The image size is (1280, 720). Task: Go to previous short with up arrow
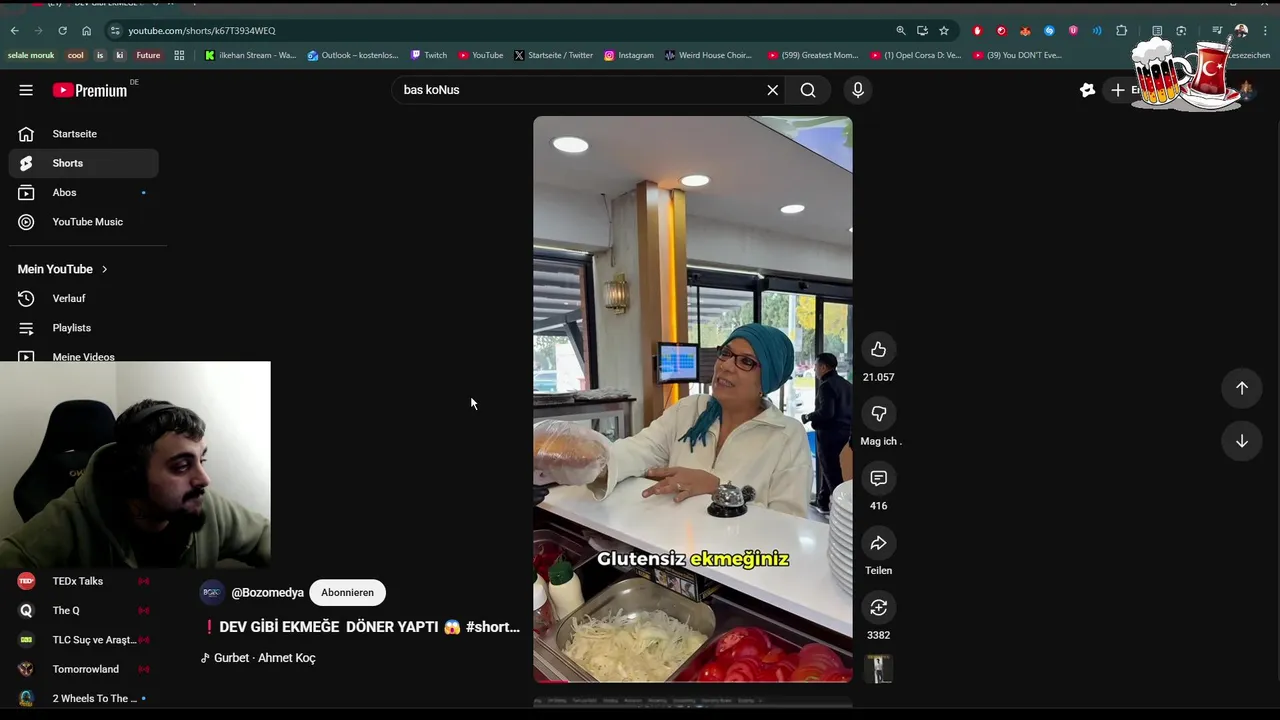coord(1241,388)
